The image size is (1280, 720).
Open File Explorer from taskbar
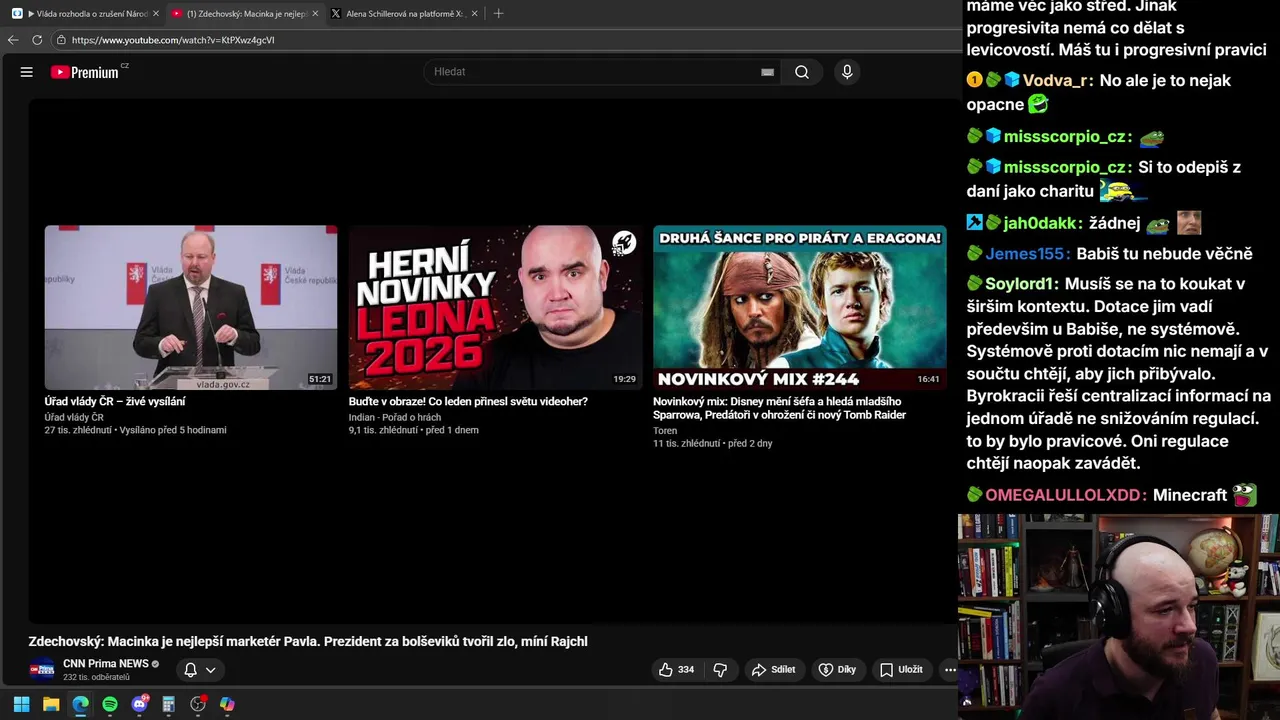[51, 704]
